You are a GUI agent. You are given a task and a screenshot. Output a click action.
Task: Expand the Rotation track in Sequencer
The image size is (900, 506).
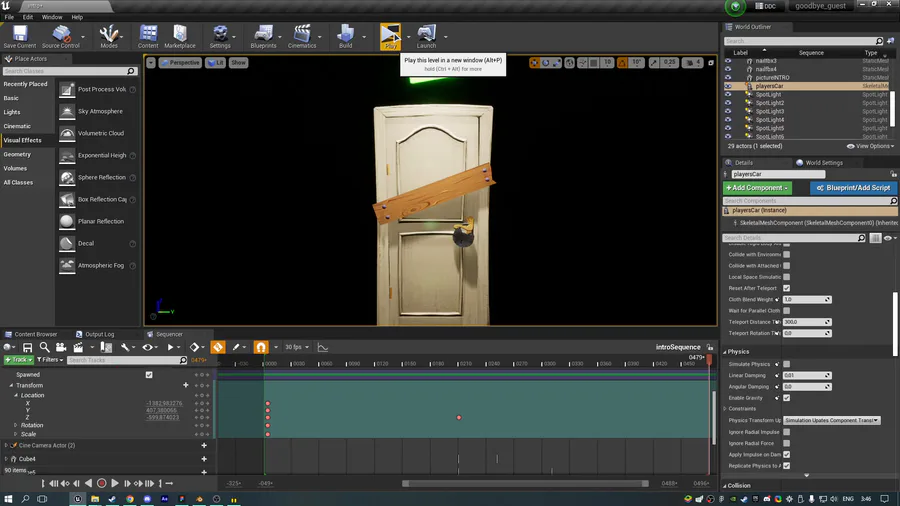click(x=15, y=425)
